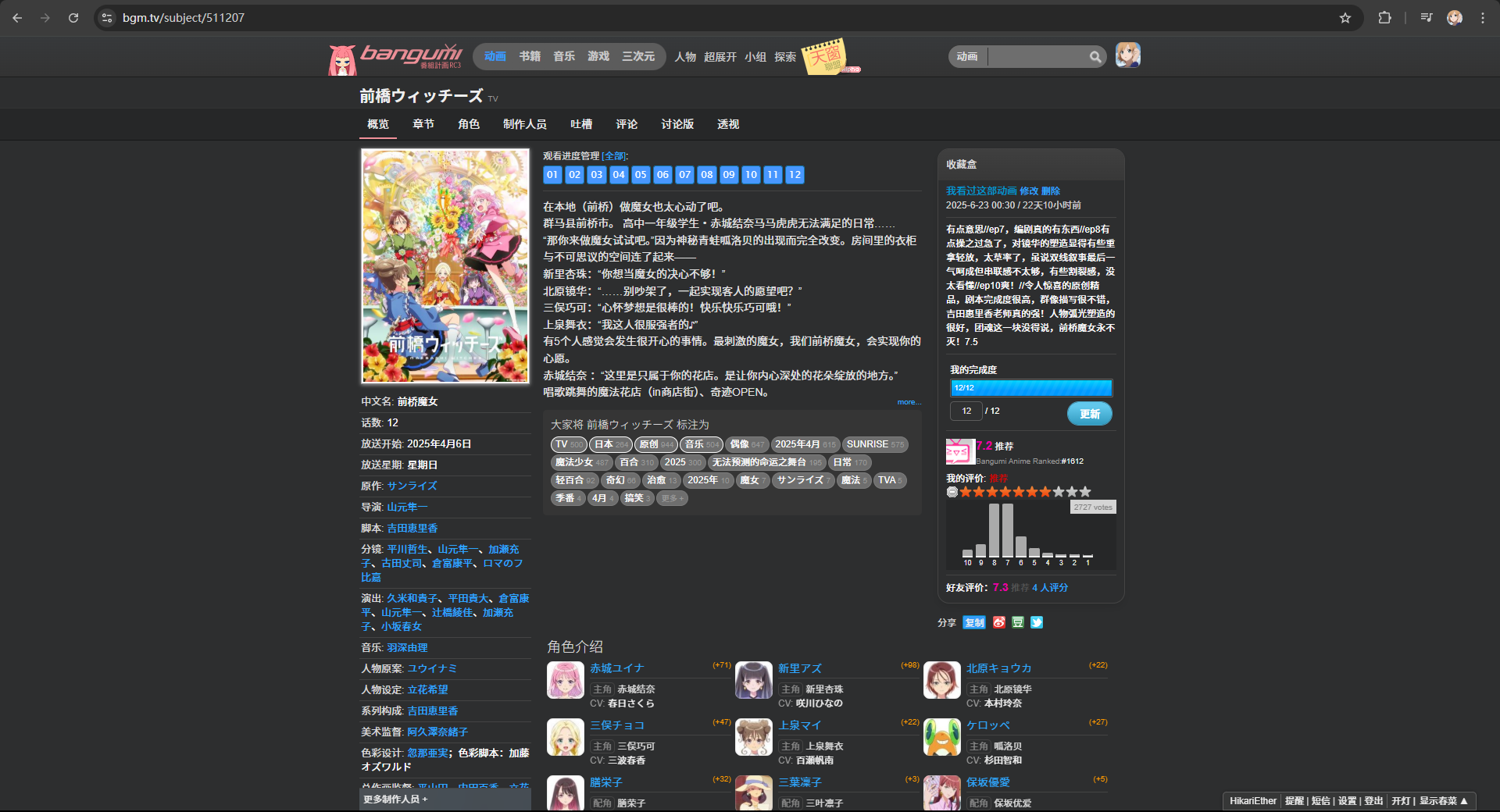Screen dimensions: 1500x812
Task: Click the 魔法少女 tag
Action: pyautogui.click(x=582, y=462)
